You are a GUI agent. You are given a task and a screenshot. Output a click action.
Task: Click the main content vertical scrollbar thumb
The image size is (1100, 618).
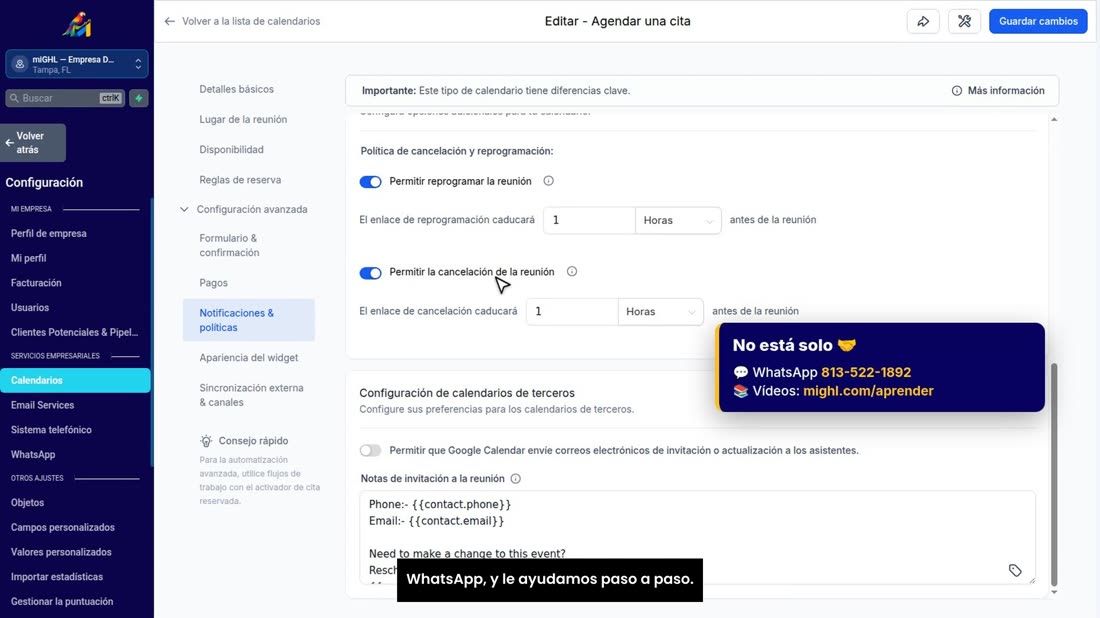click(x=1054, y=474)
